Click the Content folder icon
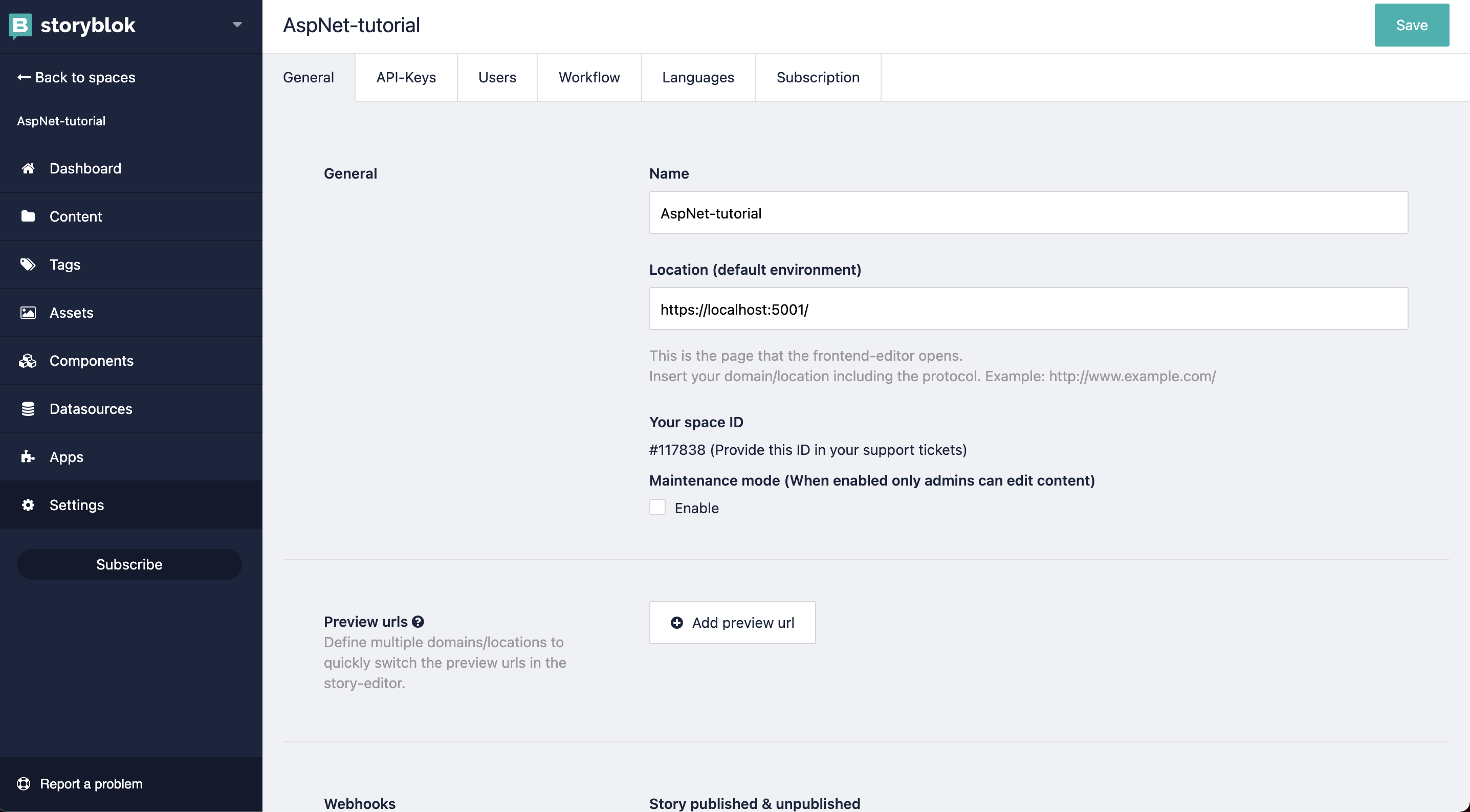This screenshot has width=1470, height=812. [x=28, y=216]
